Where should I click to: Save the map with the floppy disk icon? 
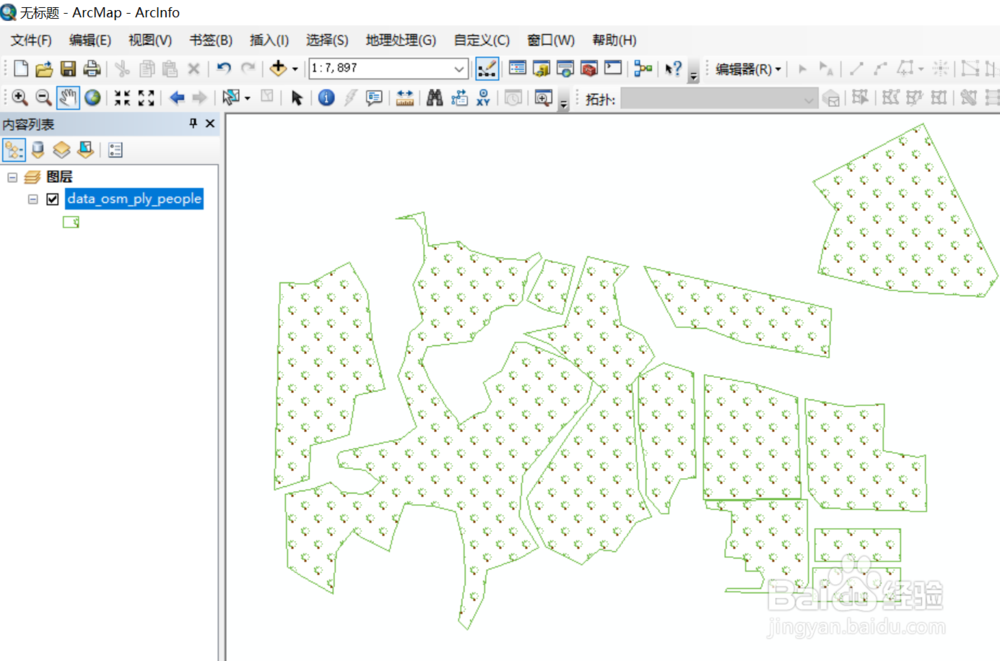(x=68, y=68)
